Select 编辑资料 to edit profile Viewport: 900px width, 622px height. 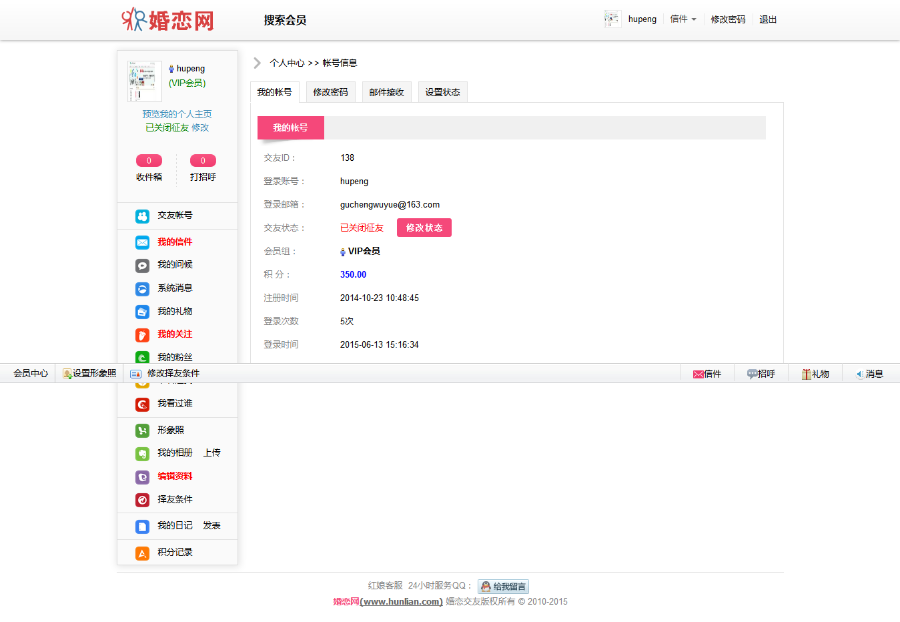tap(175, 478)
